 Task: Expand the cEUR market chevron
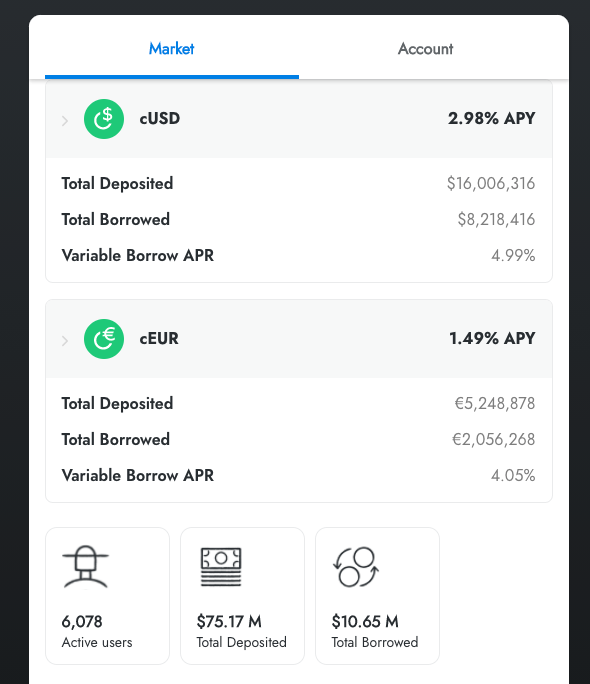coord(65,340)
